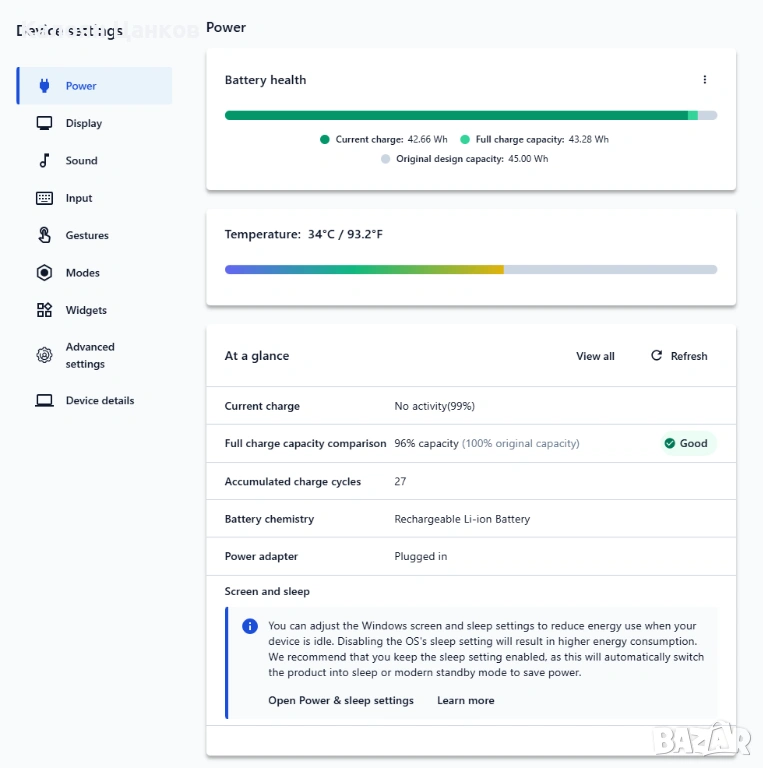Open Battery health three-dot options menu
The height and width of the screenshot is (768, 763).
[704, 80]
